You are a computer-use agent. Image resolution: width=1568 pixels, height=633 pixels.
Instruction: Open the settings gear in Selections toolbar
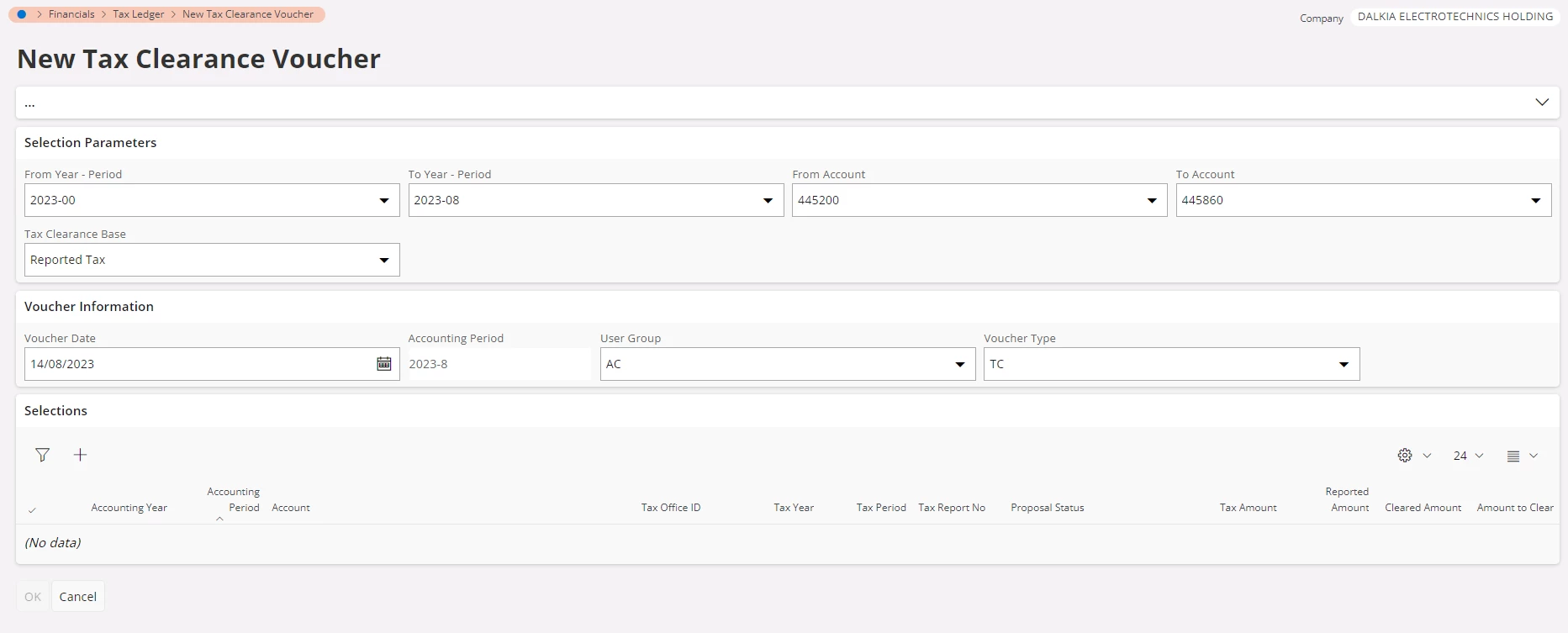1405,456
